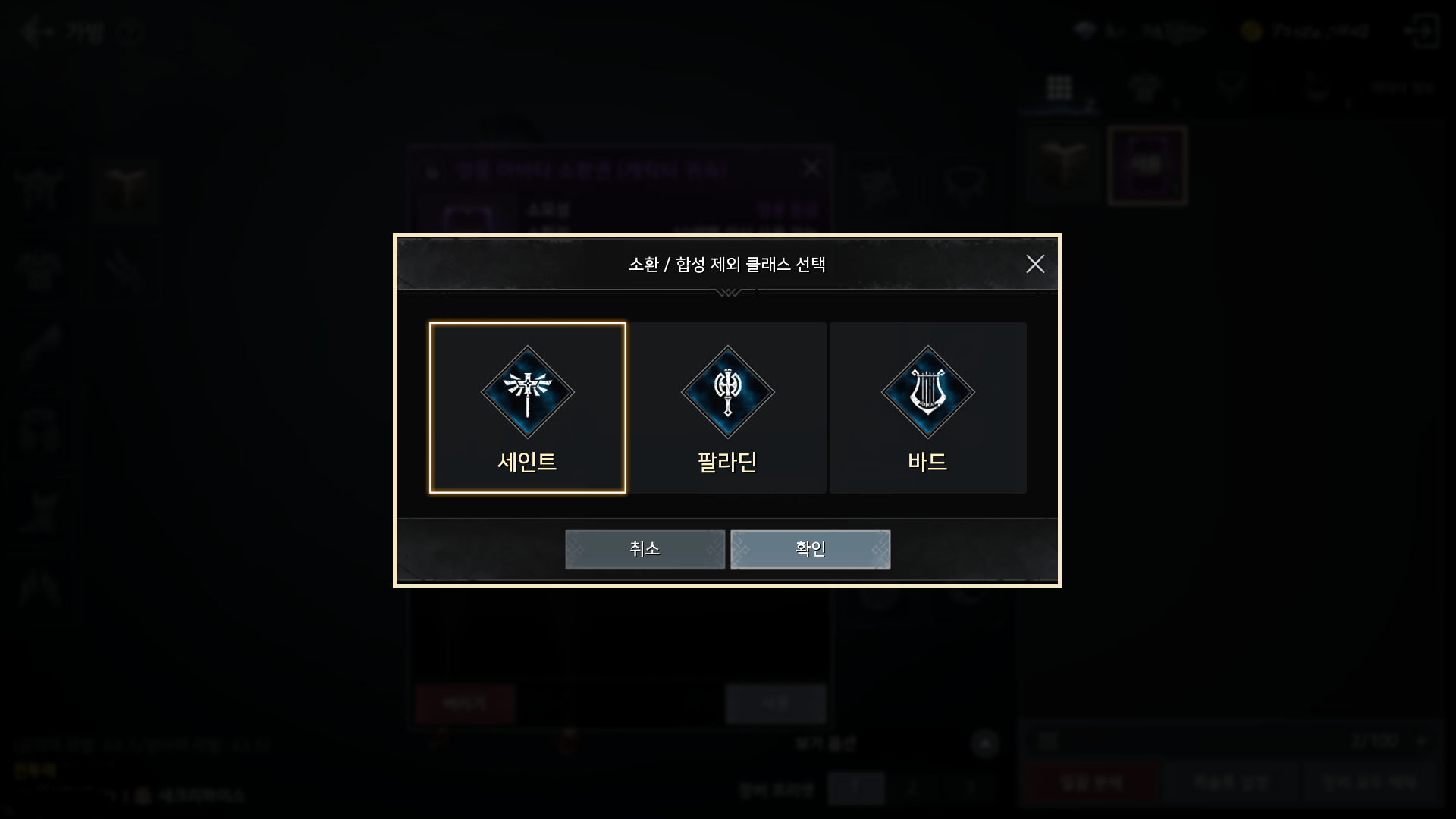Screen dimensions: 1456x819
Task: Close the class exclusion selection dialog
Action: pyautogui.click(x=1035, y=264)
